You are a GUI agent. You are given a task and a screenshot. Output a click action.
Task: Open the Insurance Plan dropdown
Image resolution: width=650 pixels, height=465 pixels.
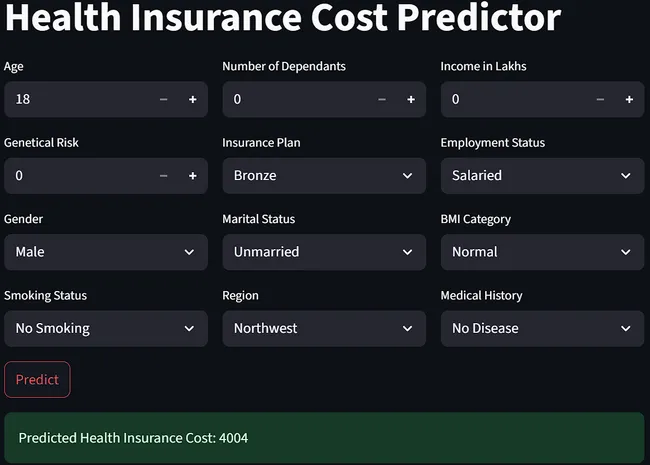pos(324,176)
